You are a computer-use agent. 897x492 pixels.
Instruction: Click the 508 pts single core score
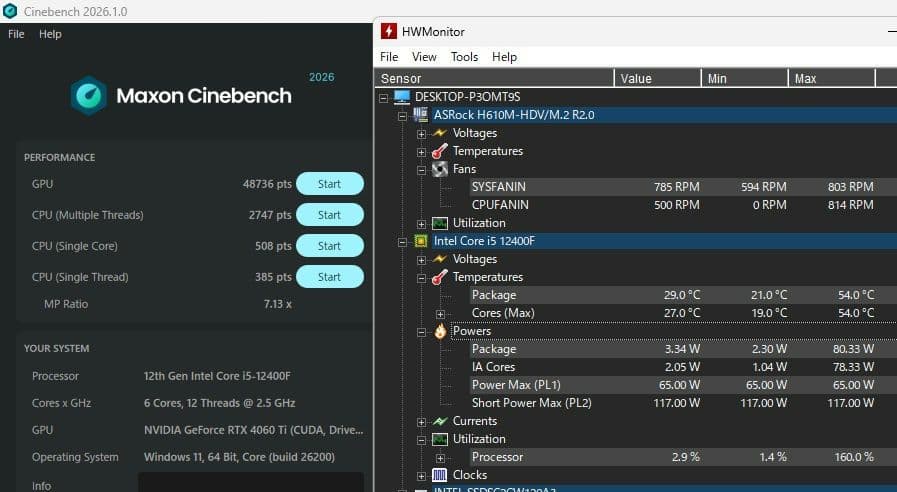click(273, 245)
